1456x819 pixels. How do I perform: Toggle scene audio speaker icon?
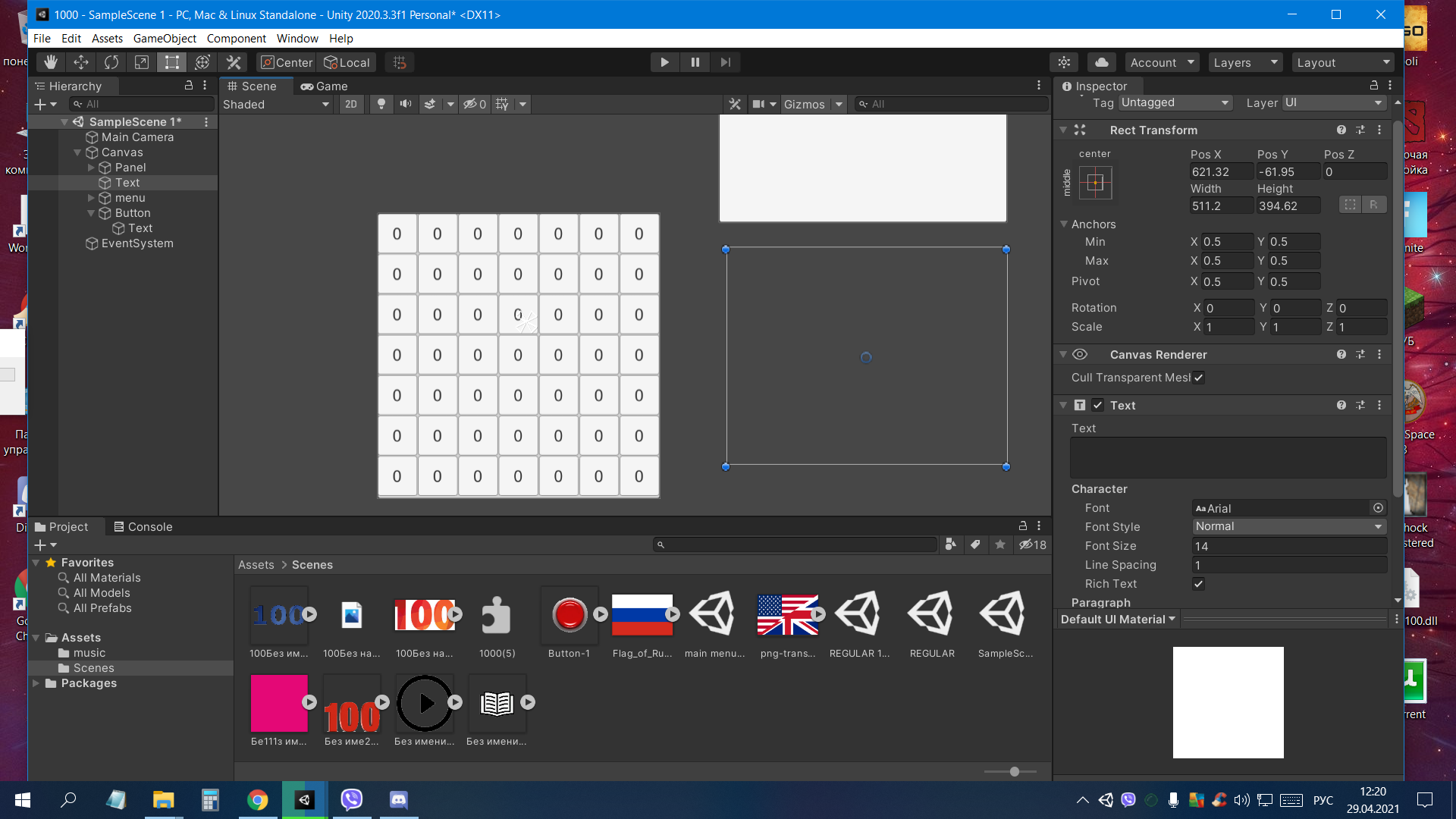point(406,104)
